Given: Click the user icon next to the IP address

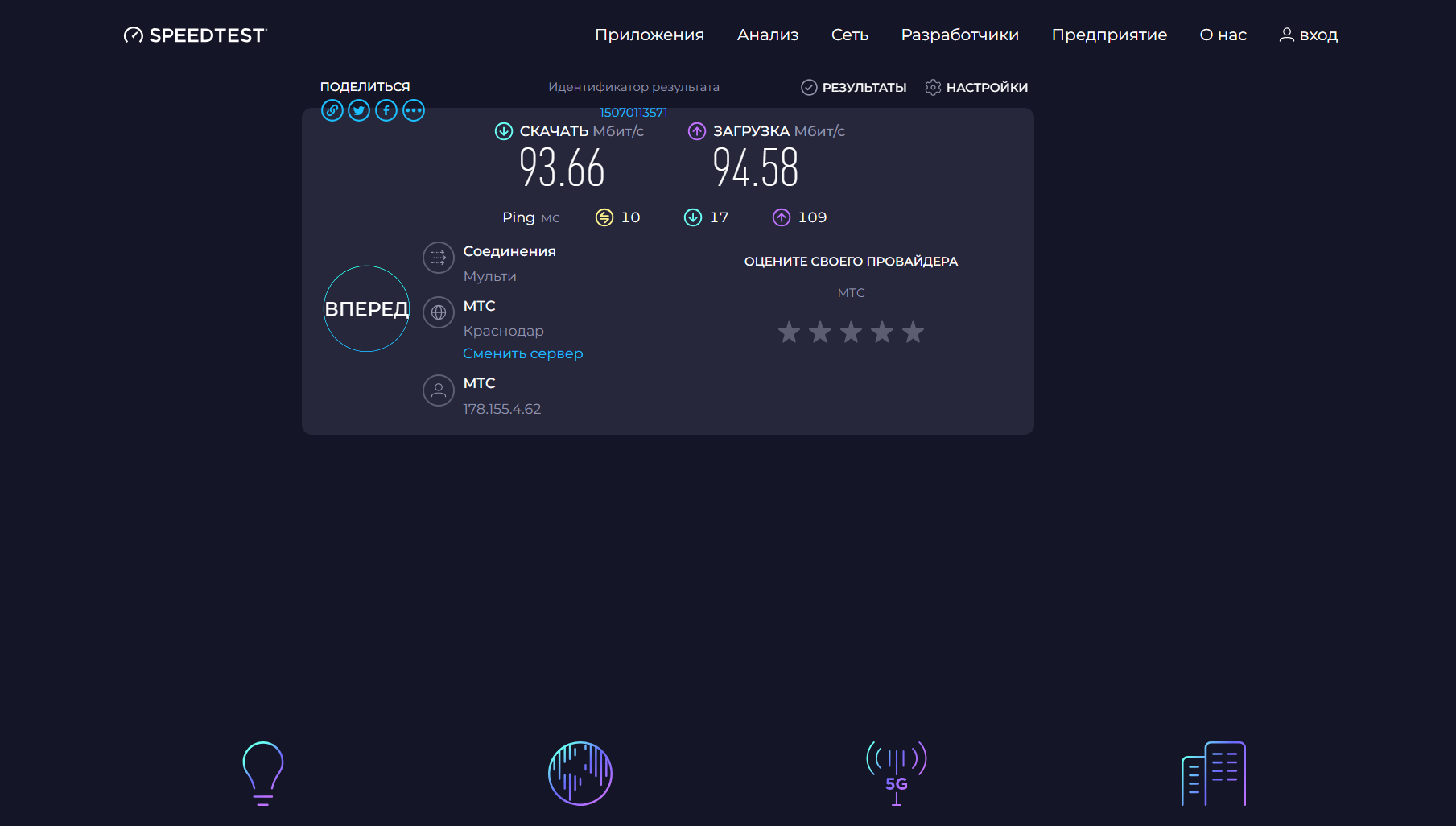Looking at the screenshot, I should (x=439, y=390).
